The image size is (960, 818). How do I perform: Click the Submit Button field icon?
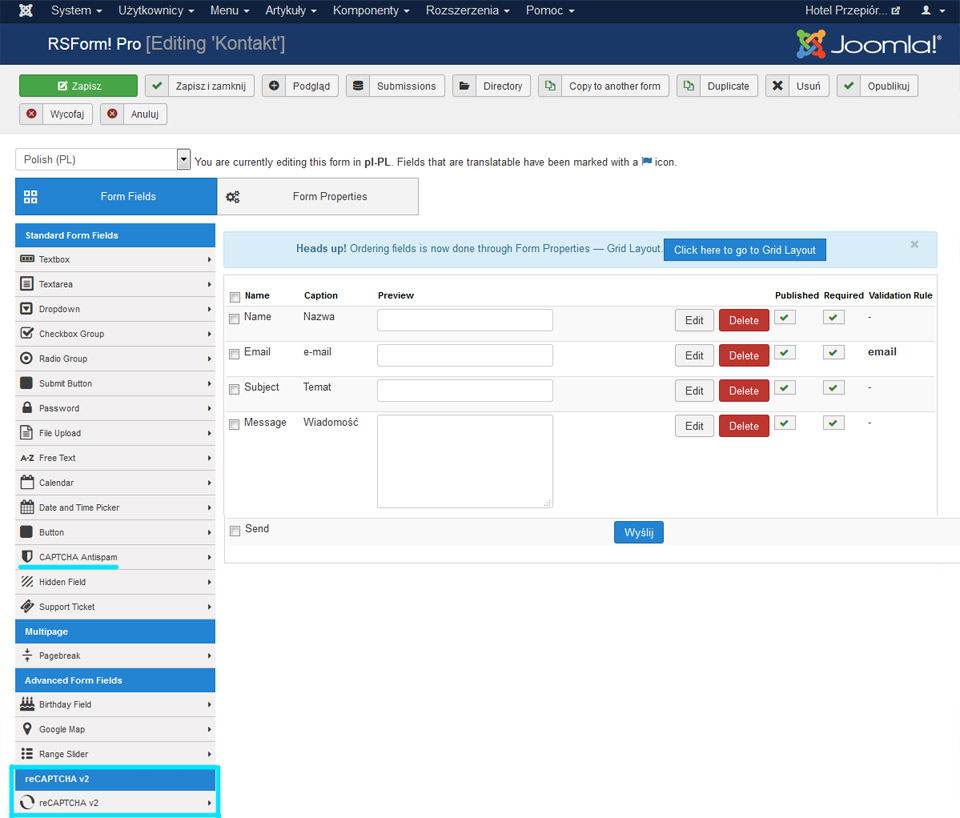coord(26,383)
